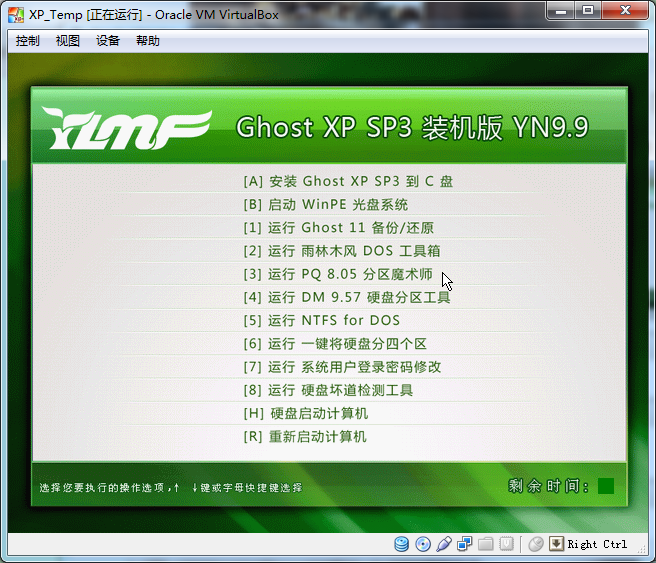The width and height of the screenshot is (656, 563).
Task: Close the XP_Temp VirtualBox window
Action: click(625, 10)
